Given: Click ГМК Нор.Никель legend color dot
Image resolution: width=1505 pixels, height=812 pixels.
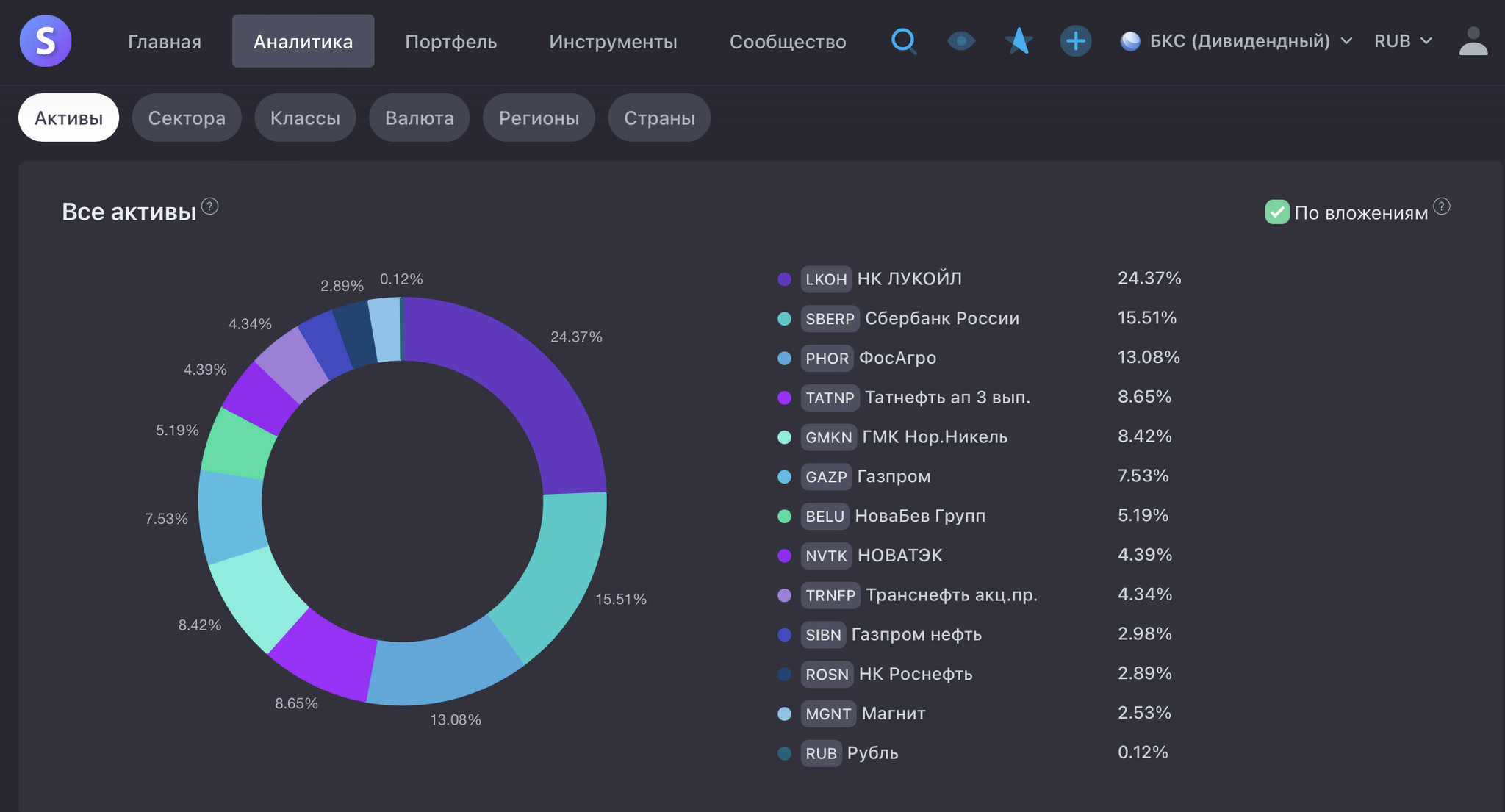Looking at the screenshot, I should coord(784,438).
